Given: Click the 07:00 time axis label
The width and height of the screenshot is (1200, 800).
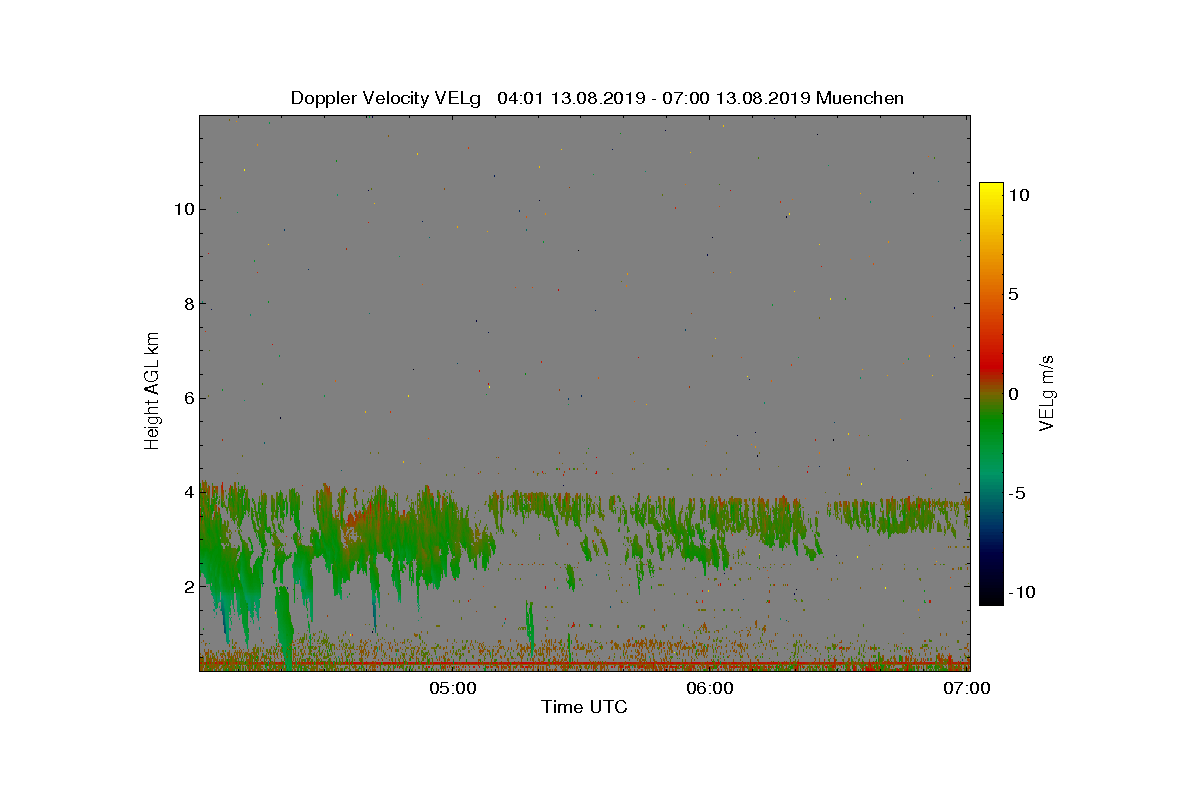Looking at the screenshot, I should coord(968,688).
